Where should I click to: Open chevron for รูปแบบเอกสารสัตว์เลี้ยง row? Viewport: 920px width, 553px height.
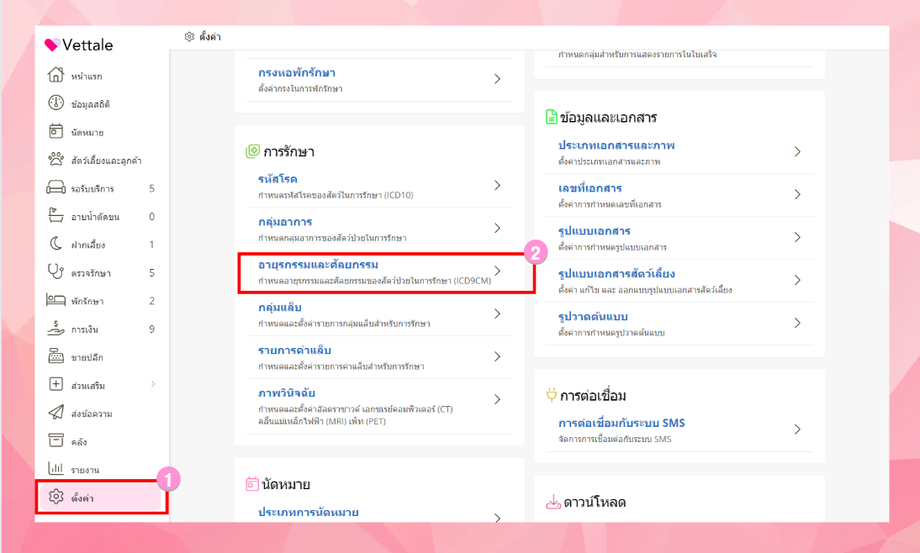[x=797, y=280]
